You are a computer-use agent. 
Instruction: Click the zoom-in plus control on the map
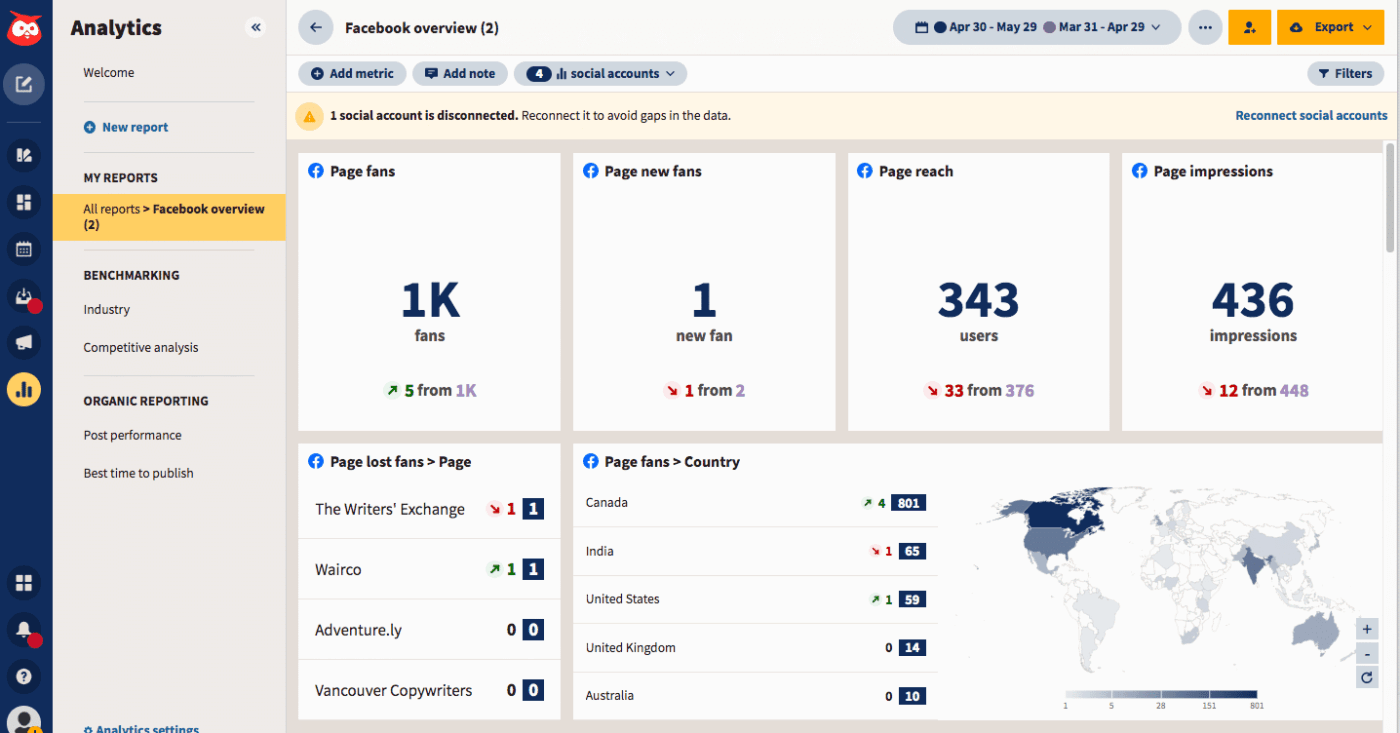[x=1366, y=628]
